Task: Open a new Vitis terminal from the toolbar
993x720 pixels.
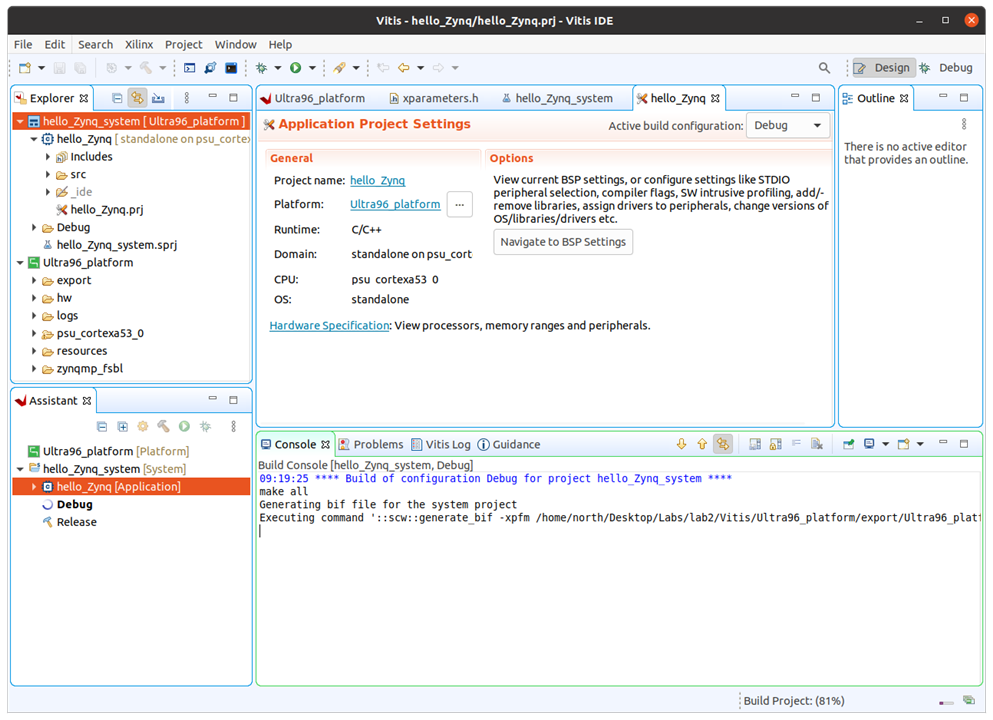Action: tap(230, 68)
